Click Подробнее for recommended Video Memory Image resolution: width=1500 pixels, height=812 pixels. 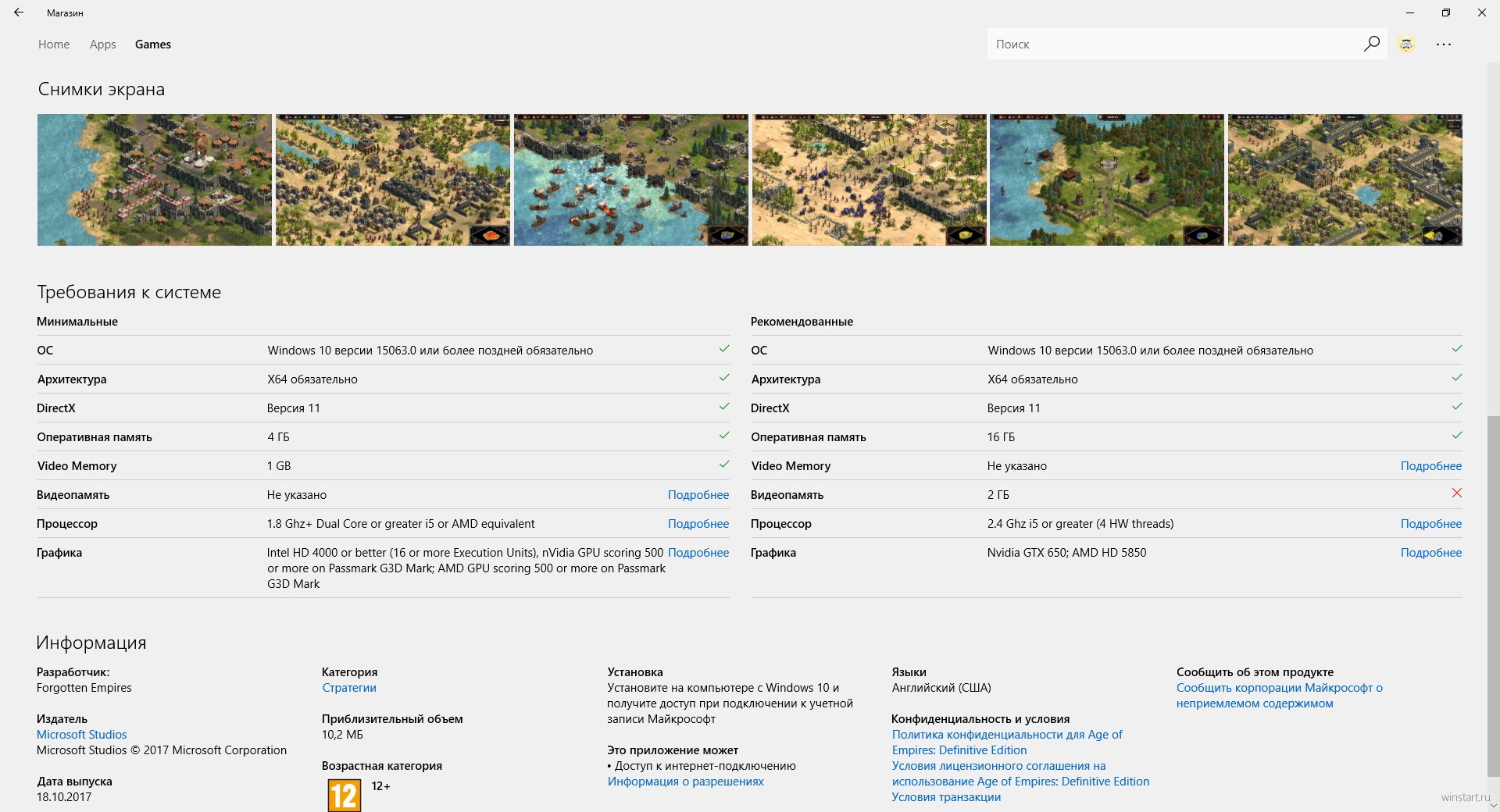point(1431,466)
